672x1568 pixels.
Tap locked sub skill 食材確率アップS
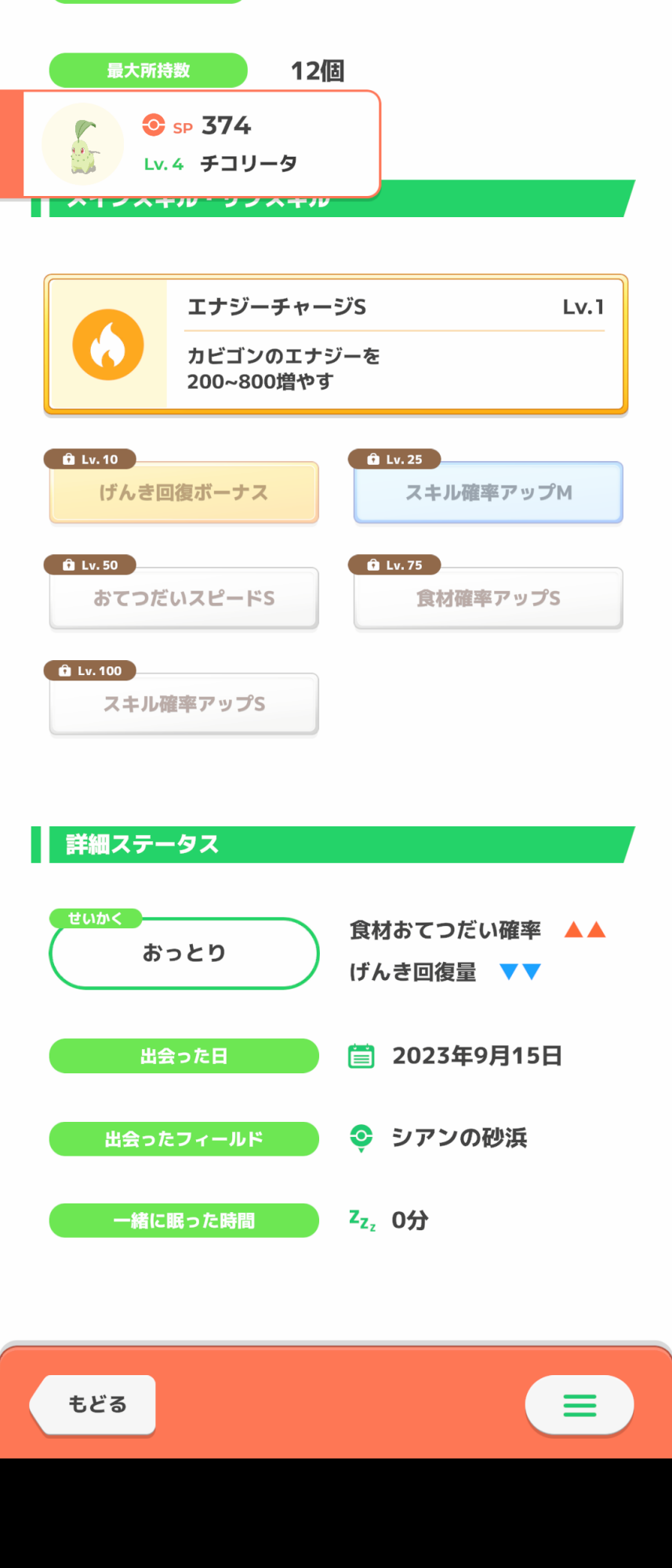(x=489, y=598)
